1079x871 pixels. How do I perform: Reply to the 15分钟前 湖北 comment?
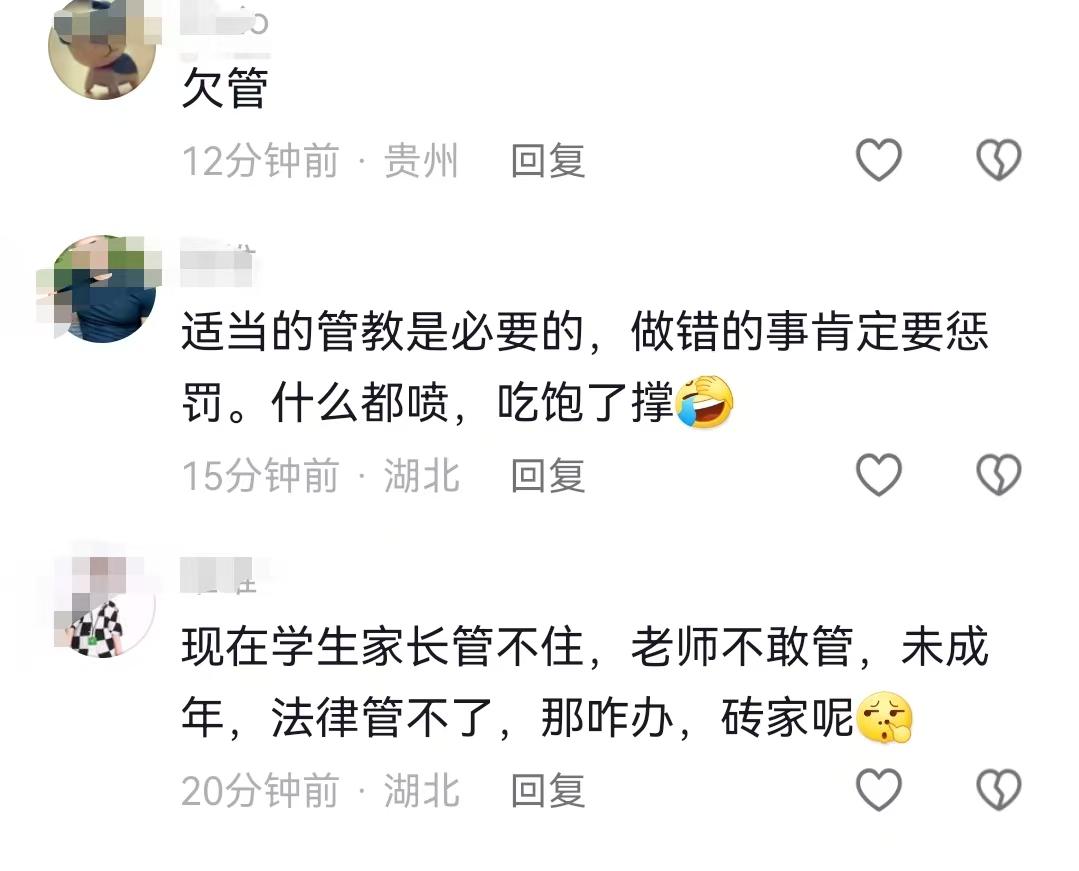(x=548, y=475)
